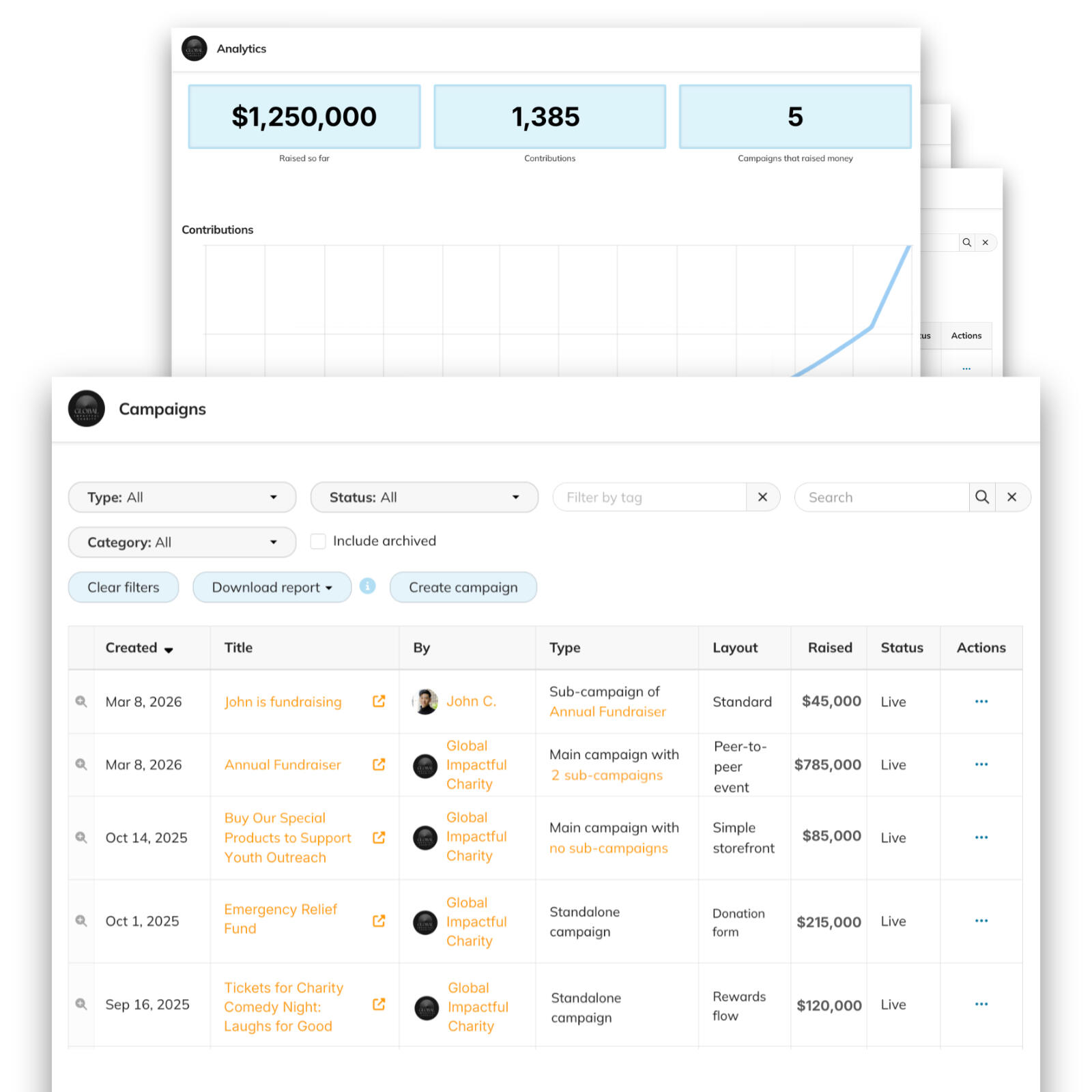Focus the campaigns Search input field
1092x1092 pixels.
click(882, 498)
